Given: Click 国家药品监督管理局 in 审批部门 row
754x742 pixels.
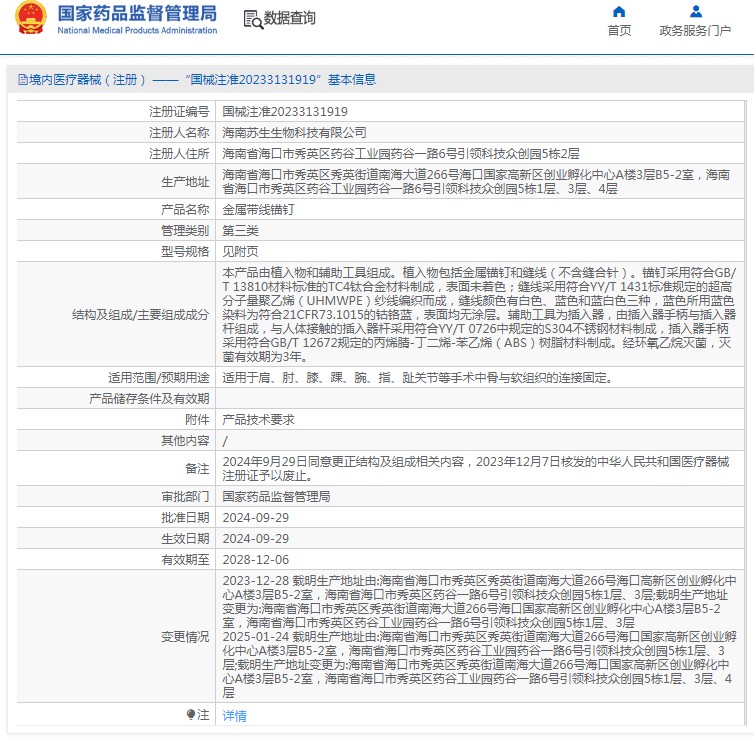Looking at the screenshot, I should click(x=276, y=496).
